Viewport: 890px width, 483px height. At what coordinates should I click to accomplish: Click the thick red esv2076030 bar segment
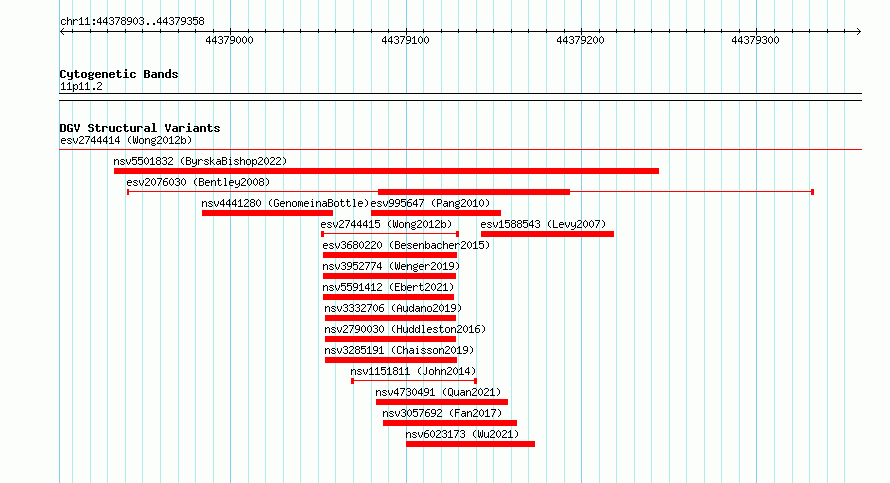474,192
